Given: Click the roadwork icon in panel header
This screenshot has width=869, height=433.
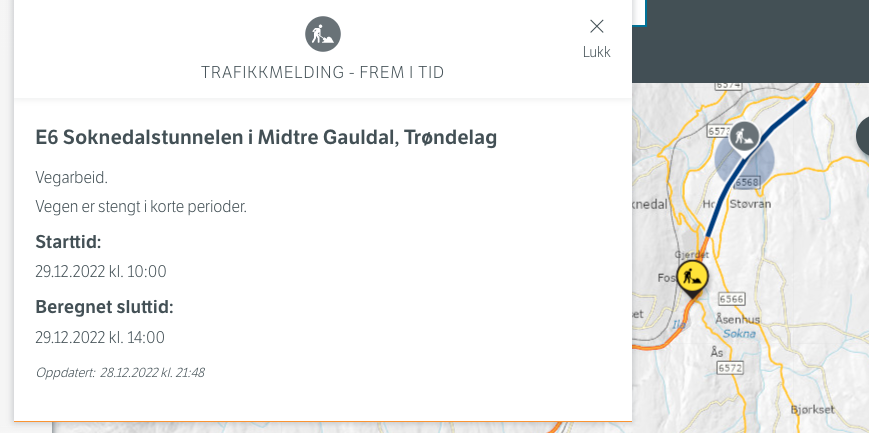Looking at the screenshot, I should (323, 35).
